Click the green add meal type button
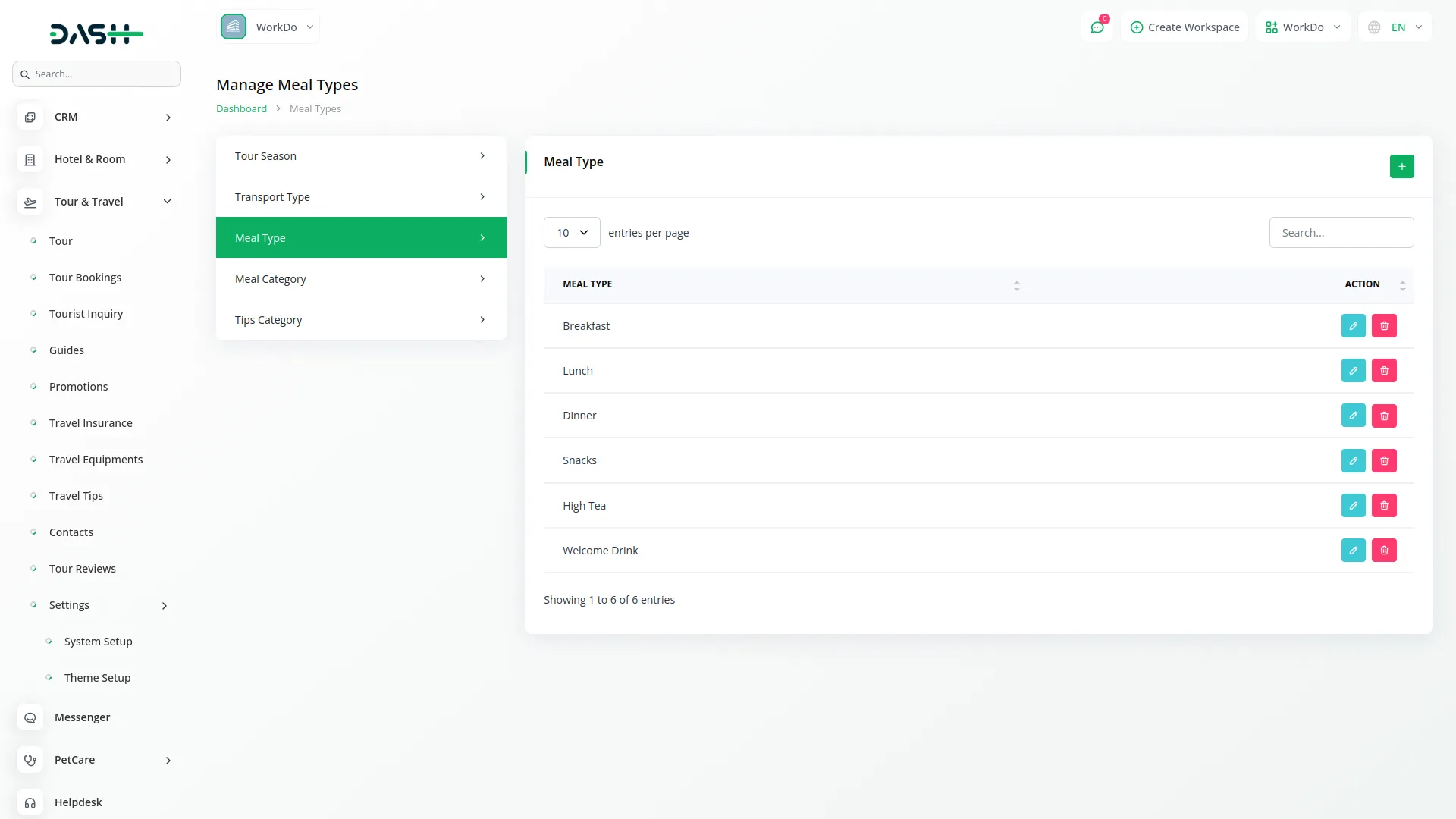1456x819 pixels. coord(1401,166)
